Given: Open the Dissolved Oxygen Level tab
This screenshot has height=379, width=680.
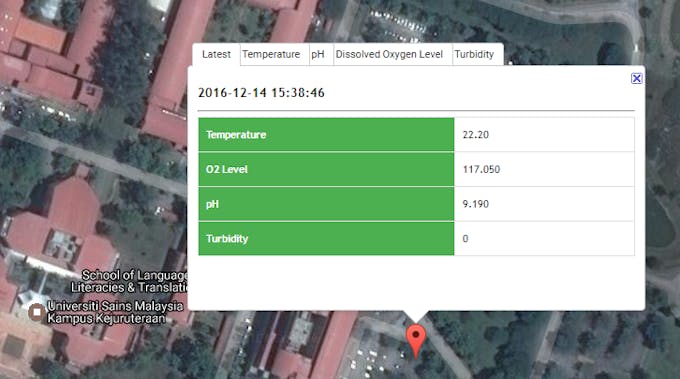Looking at the screenshot, I should [x=389, y=55].
